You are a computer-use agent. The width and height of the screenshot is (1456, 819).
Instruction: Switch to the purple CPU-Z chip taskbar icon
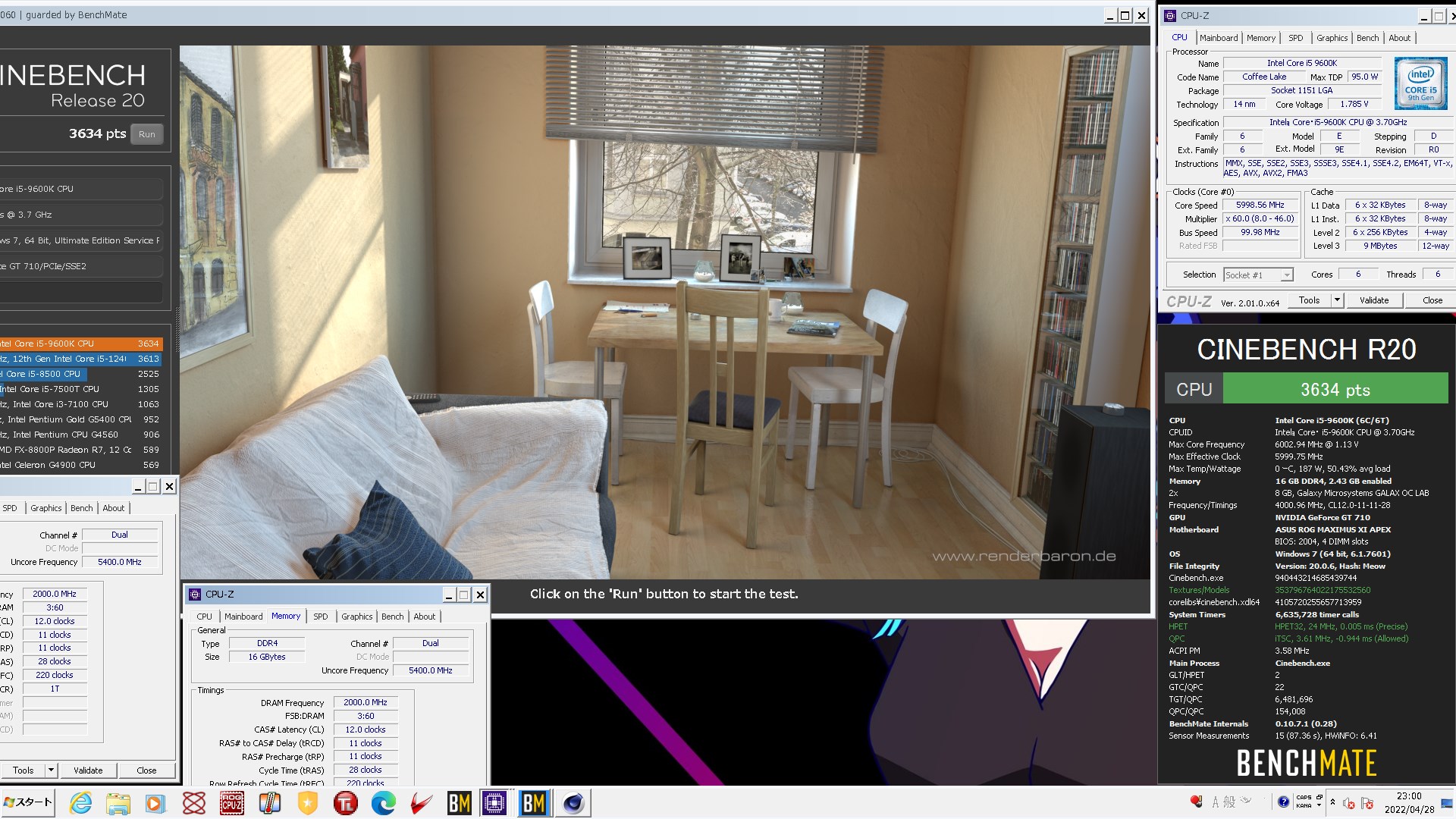494,803
